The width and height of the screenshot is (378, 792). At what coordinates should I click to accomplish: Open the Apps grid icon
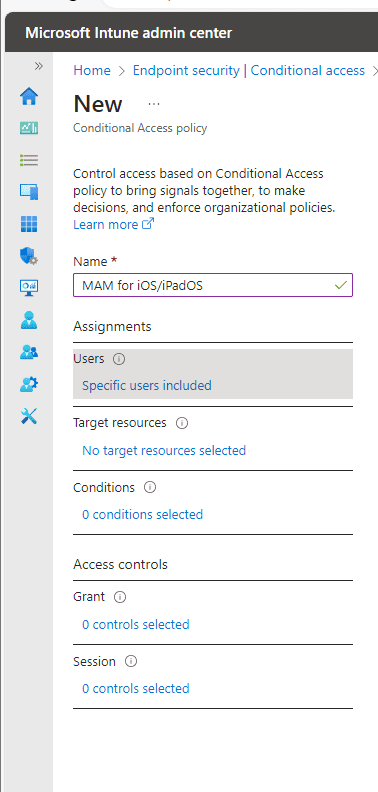pos(29,224)
